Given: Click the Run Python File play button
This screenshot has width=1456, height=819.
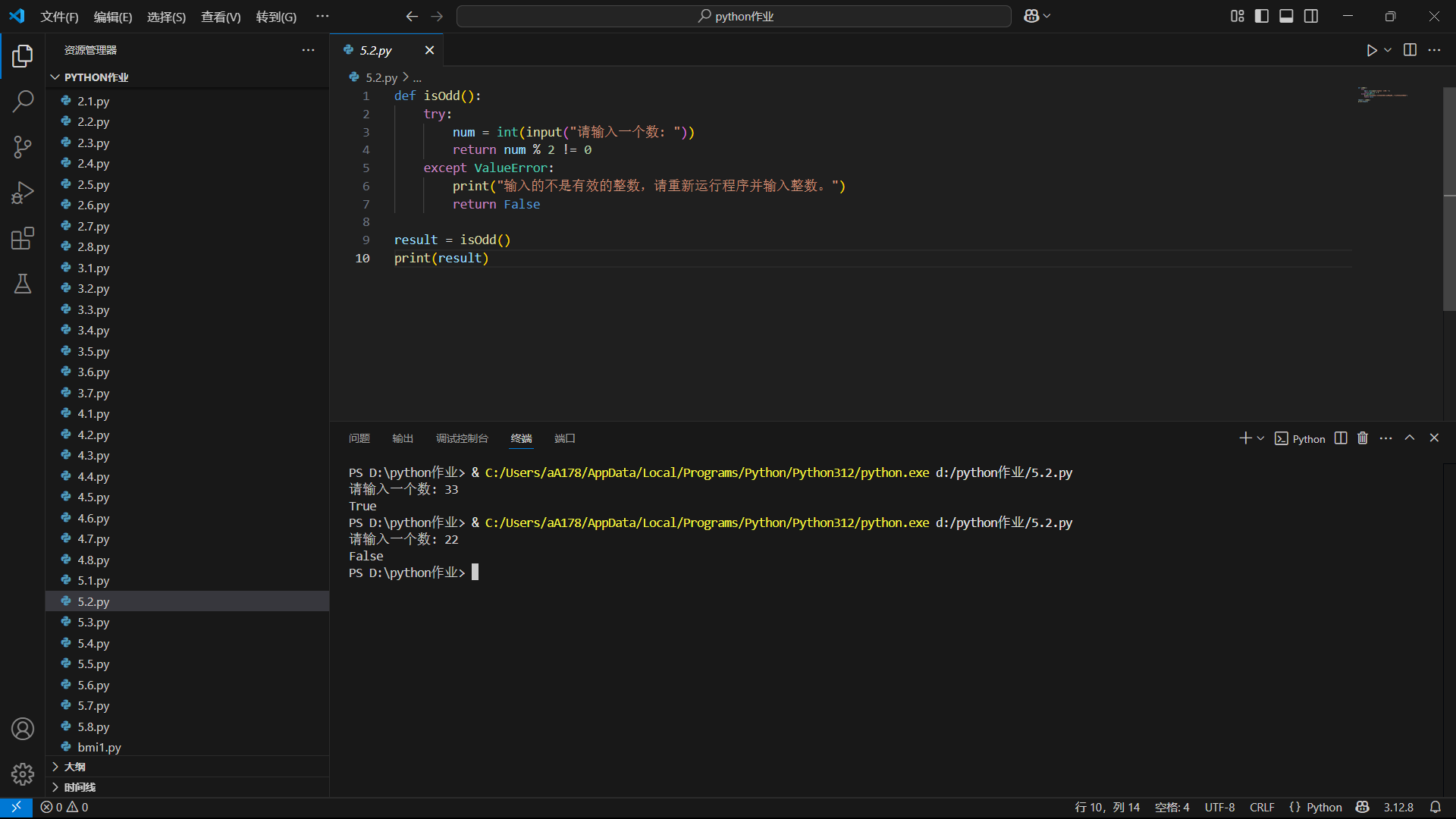Looking at the screenshot, I should click(1371, 50).
